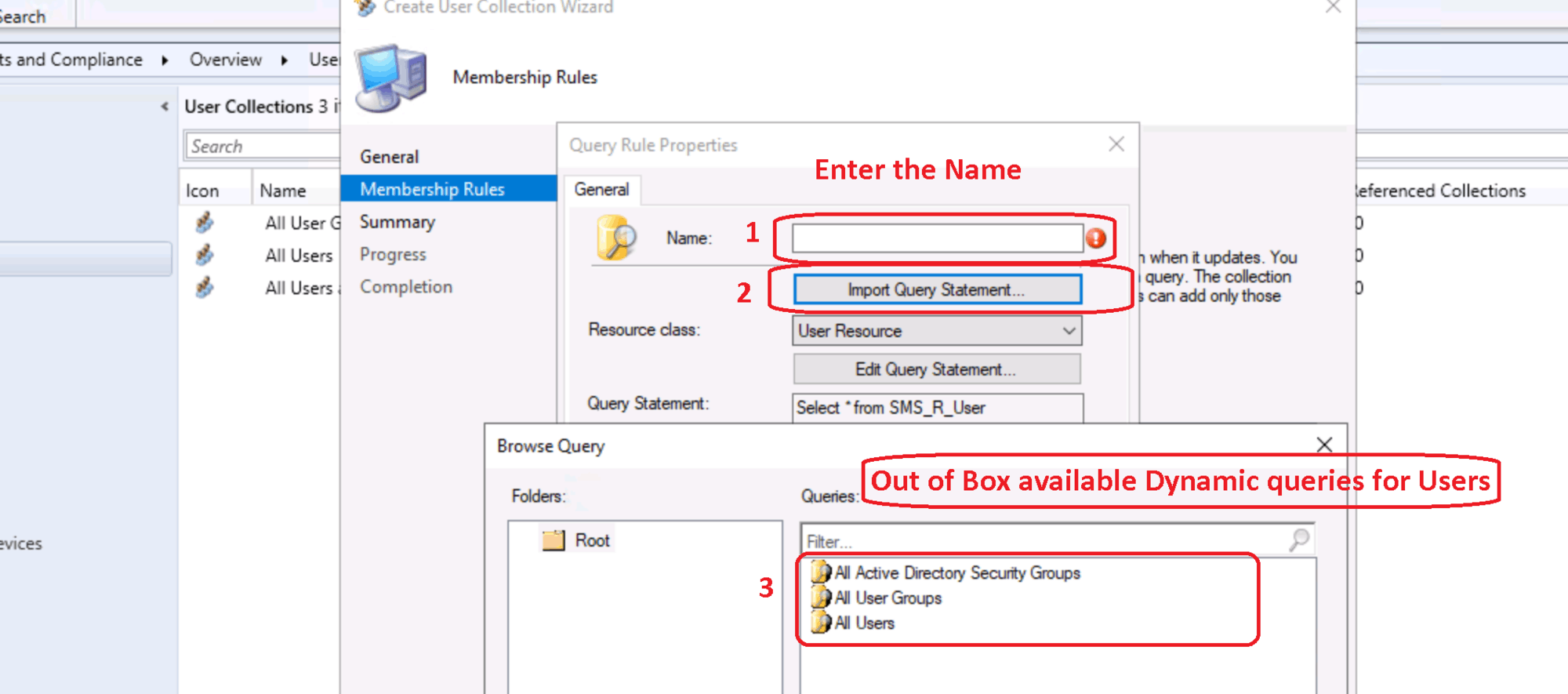Click the All Users collection icon in list
The width and height of the screenshot is (1568, 694).
click(205, 256)
